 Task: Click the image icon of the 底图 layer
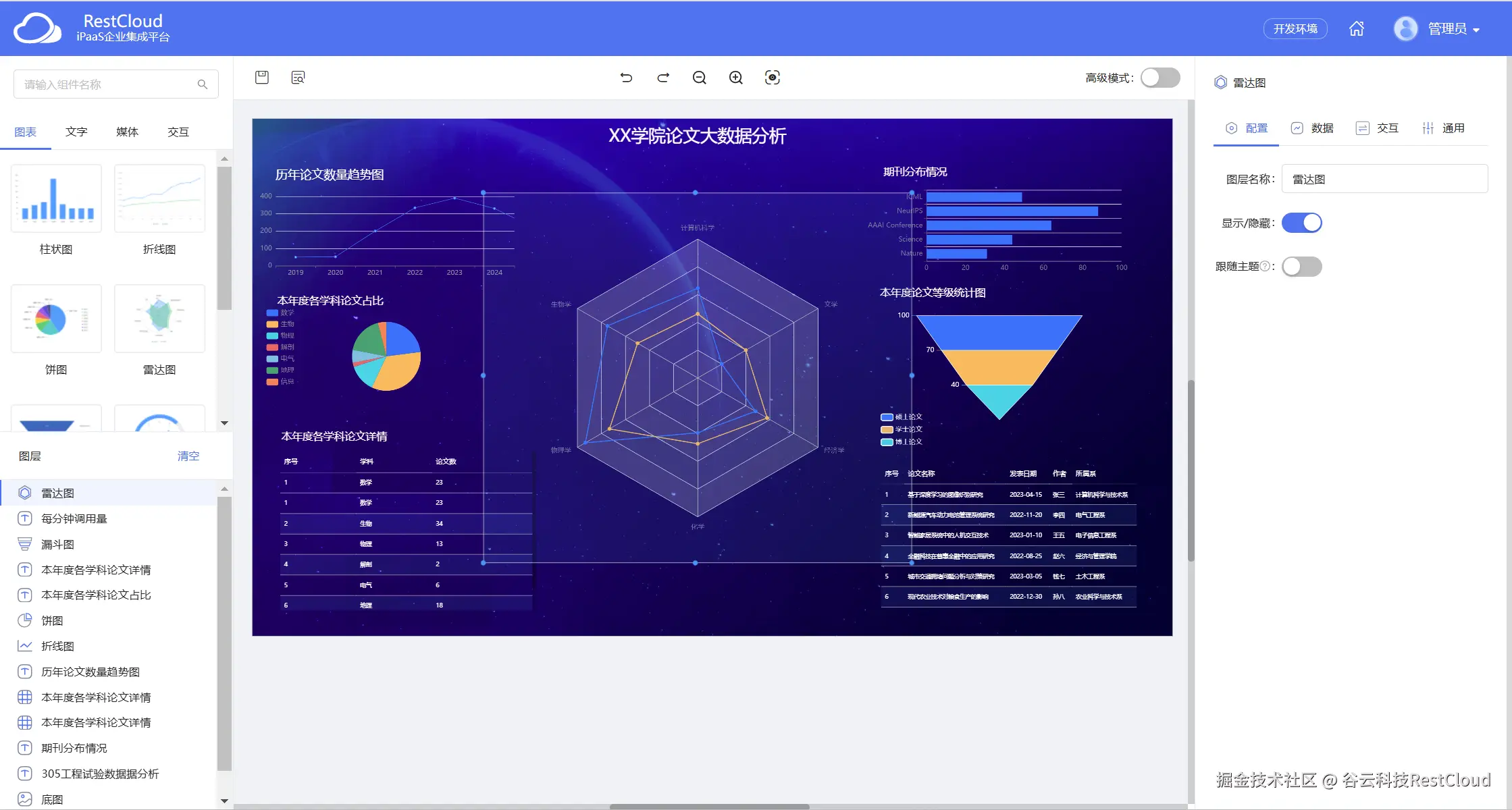tap(25, 799)
